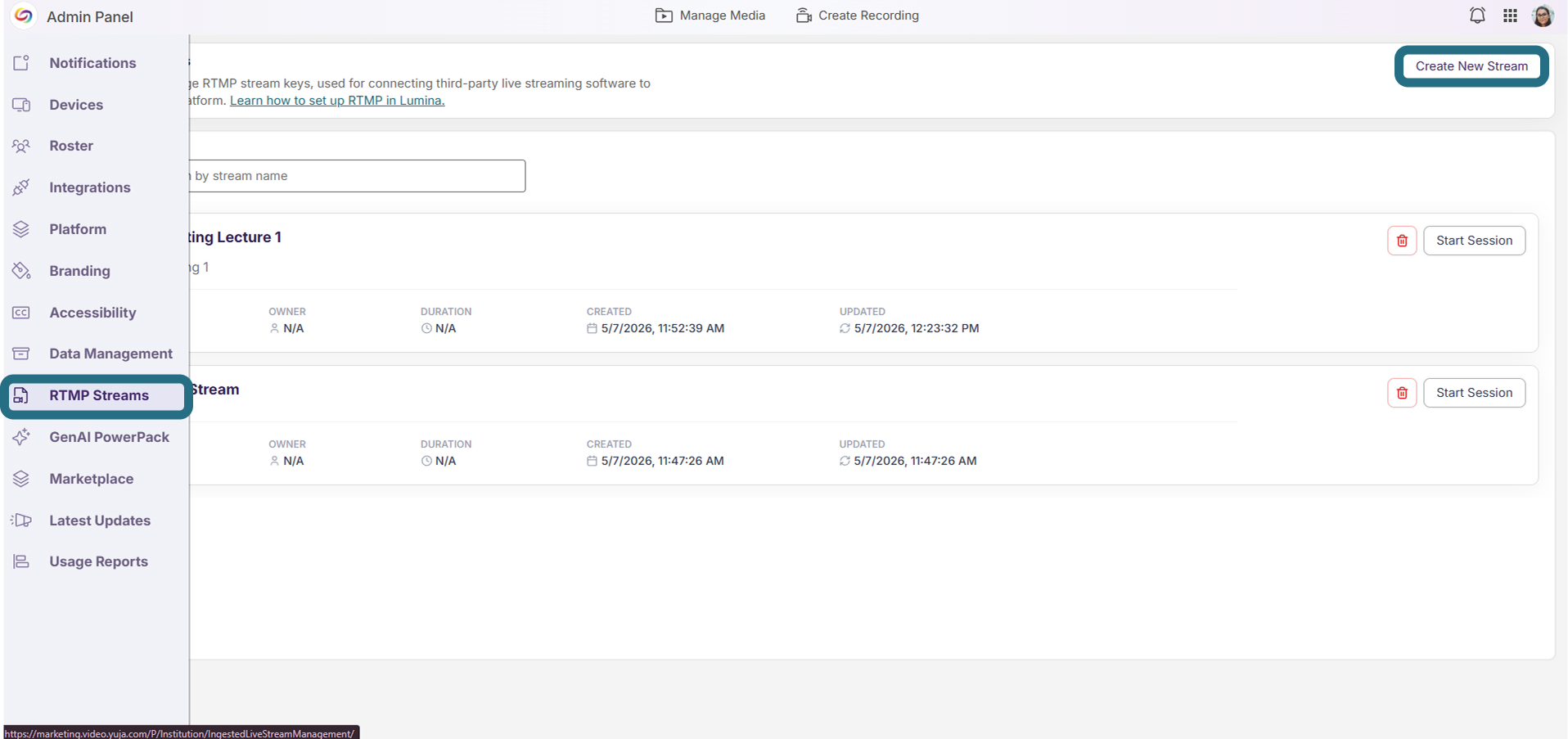Open the Marketplace page
1568x739 pixels.
[x=91, y=479]
